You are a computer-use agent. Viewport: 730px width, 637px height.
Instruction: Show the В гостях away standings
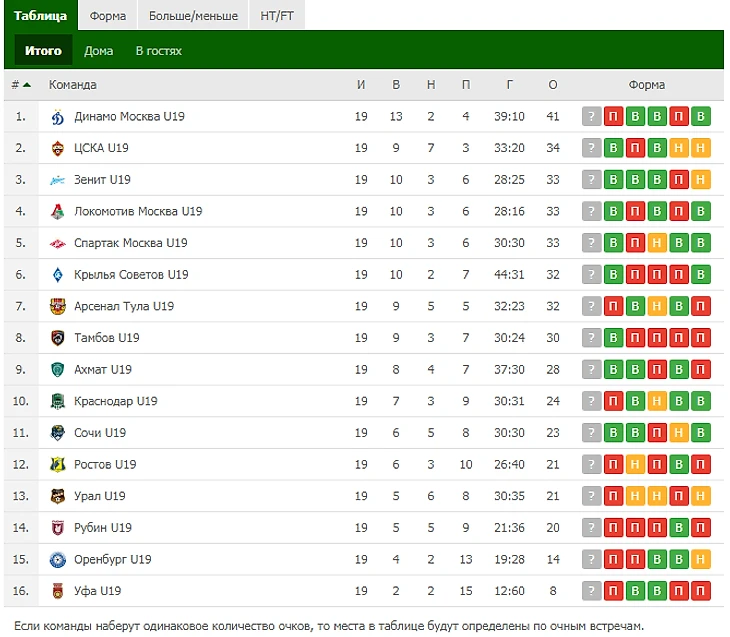coord(158,51)
